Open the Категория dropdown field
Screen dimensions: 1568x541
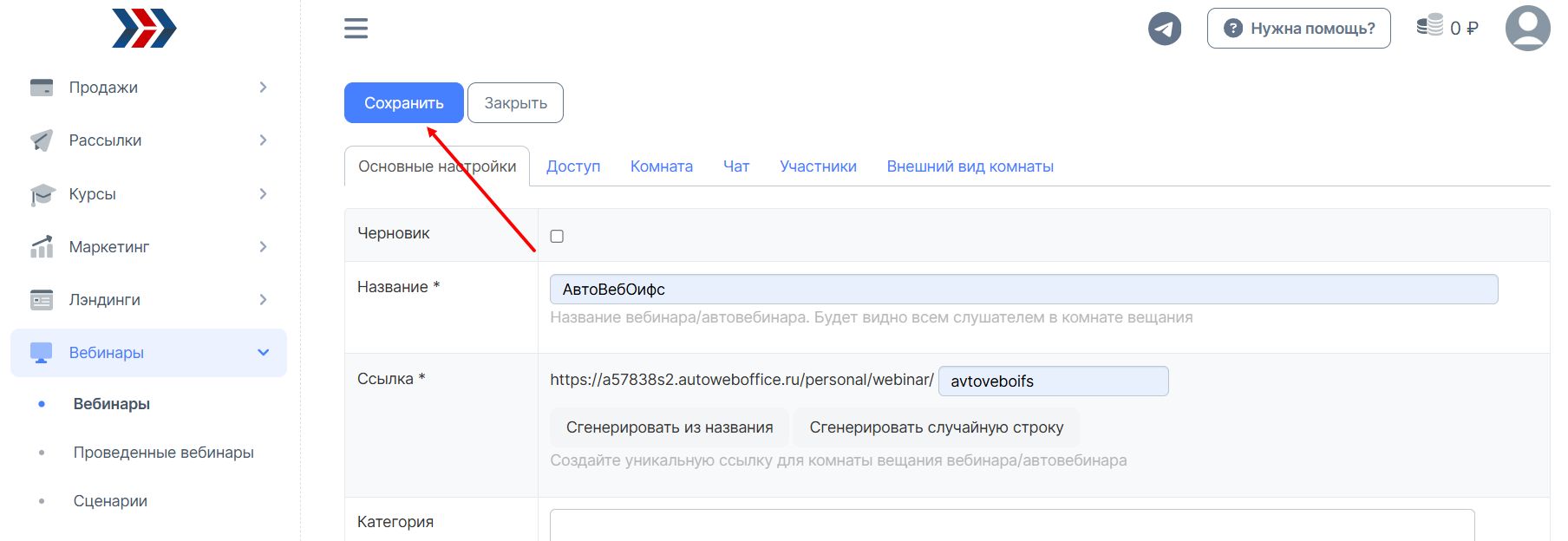pyautogui.click(x=1012, y=525)
